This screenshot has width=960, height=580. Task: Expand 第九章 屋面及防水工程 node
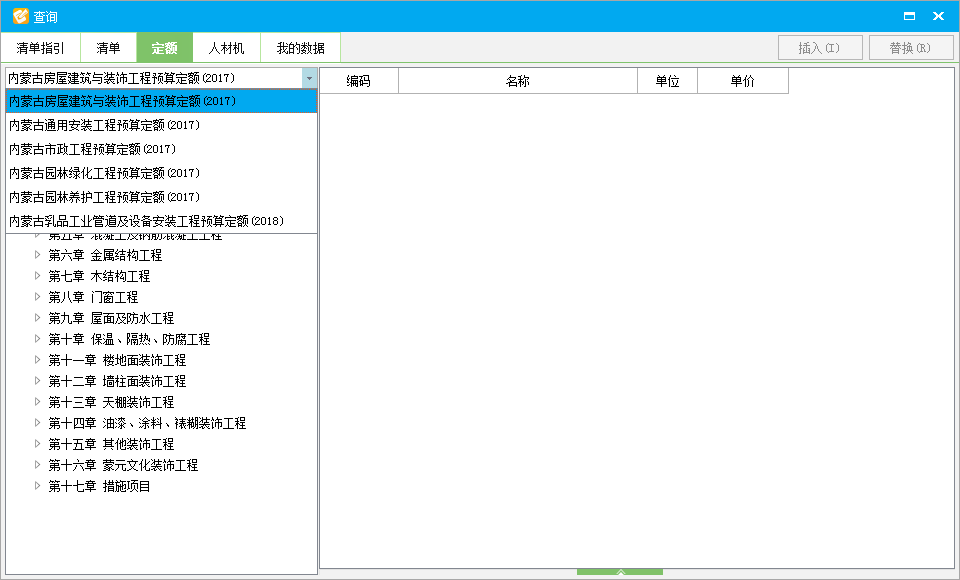[x=37, y=317]
